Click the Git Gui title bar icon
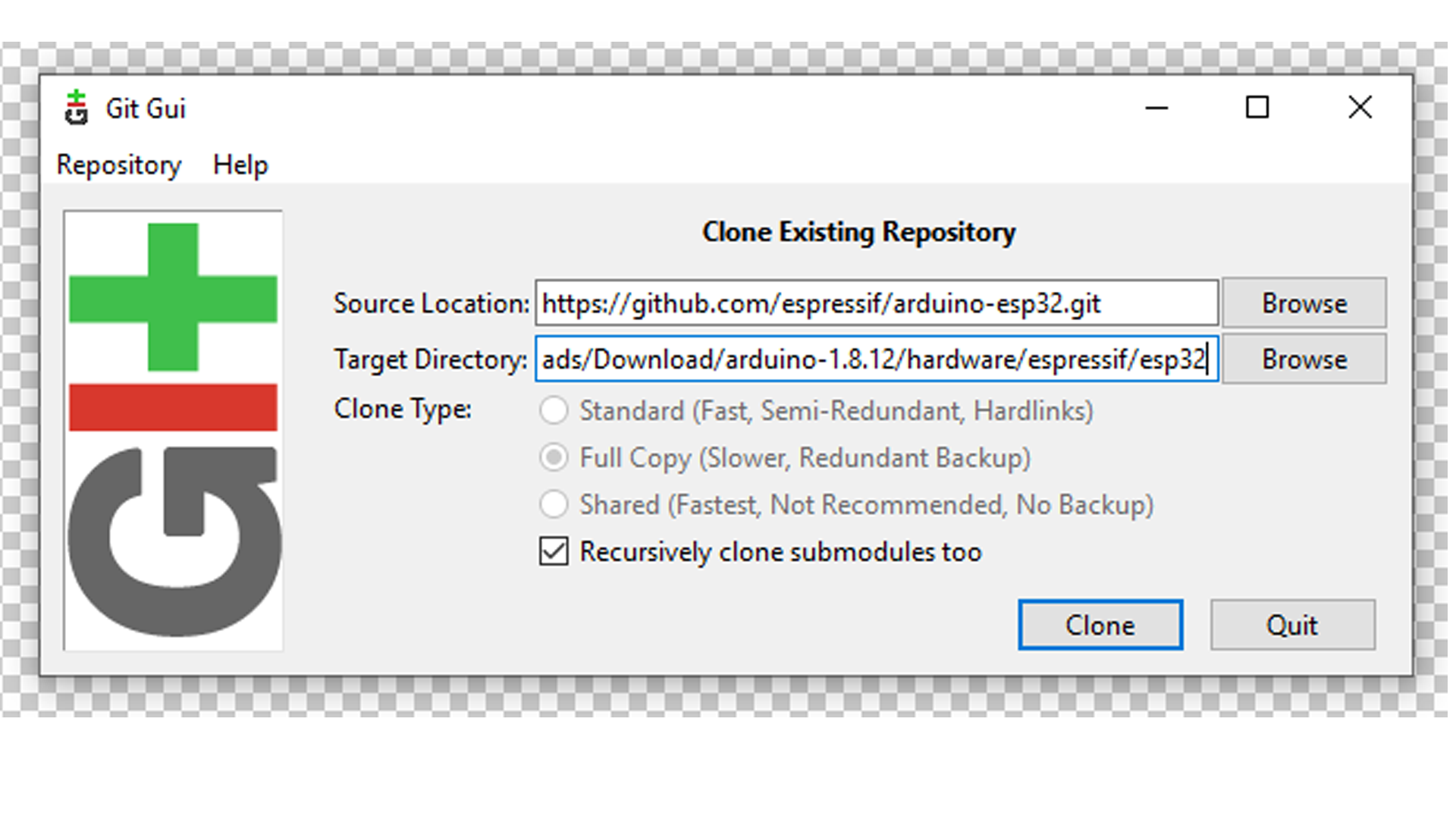 [76, 108]
